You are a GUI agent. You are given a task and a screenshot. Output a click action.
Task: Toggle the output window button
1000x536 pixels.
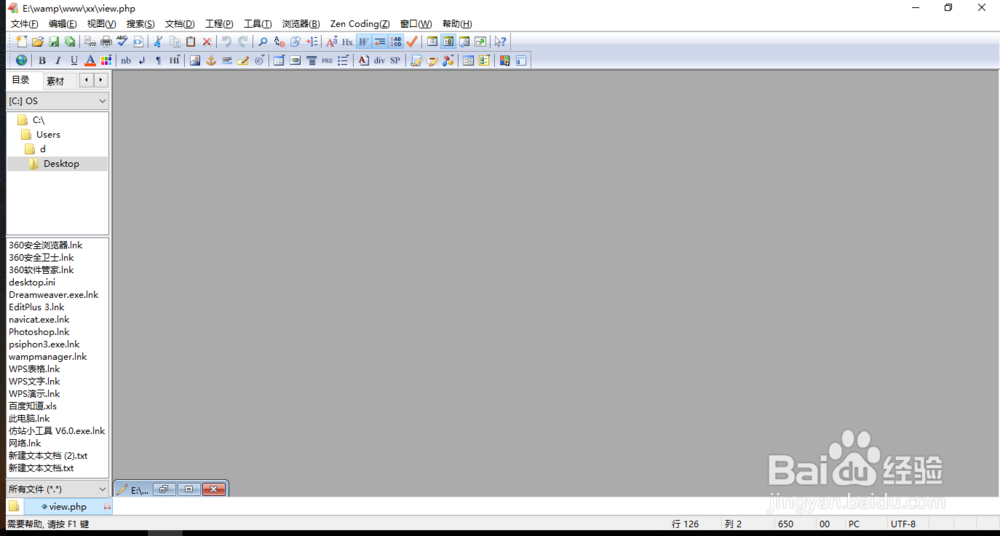(x=464, y=42)
